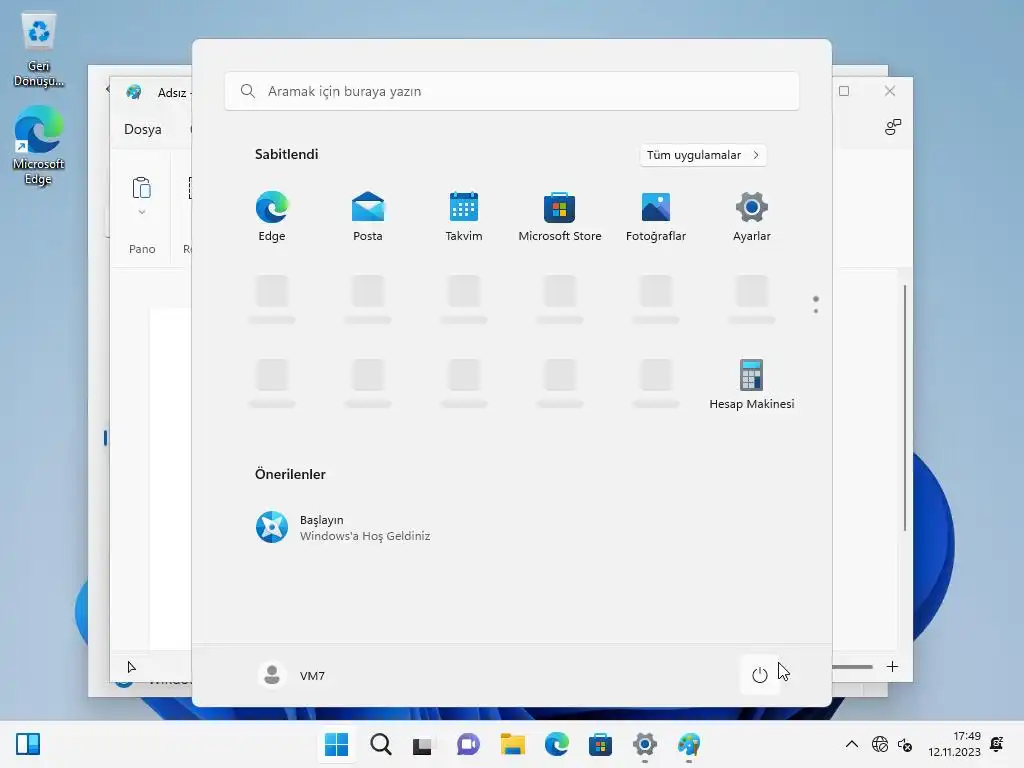1024x768 pixels.
Task: Click Paint's vertical scrollbar
Action: pyautogui.click(x=904, y=408)
